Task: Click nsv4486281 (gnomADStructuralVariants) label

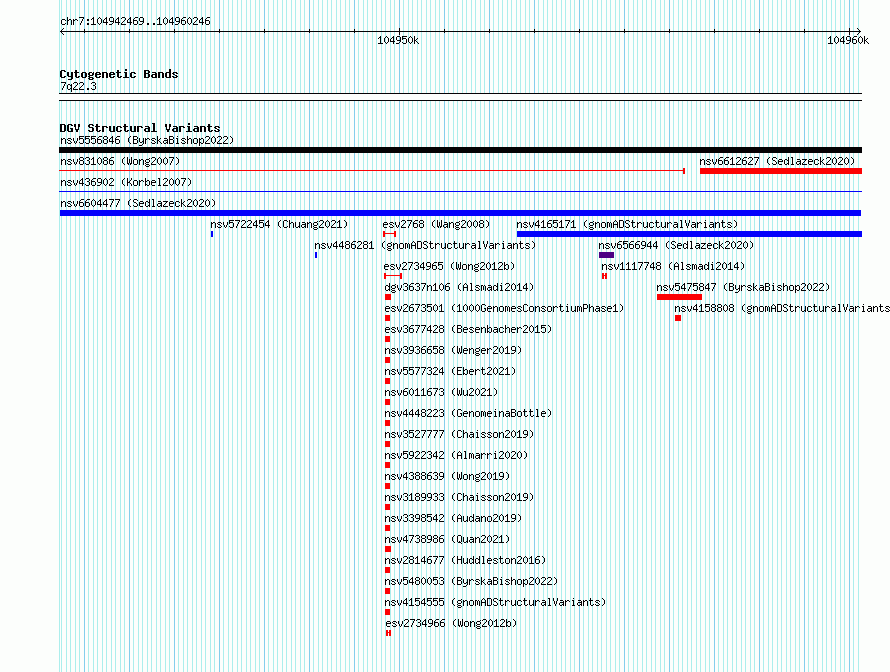Action: pos(425,245)
